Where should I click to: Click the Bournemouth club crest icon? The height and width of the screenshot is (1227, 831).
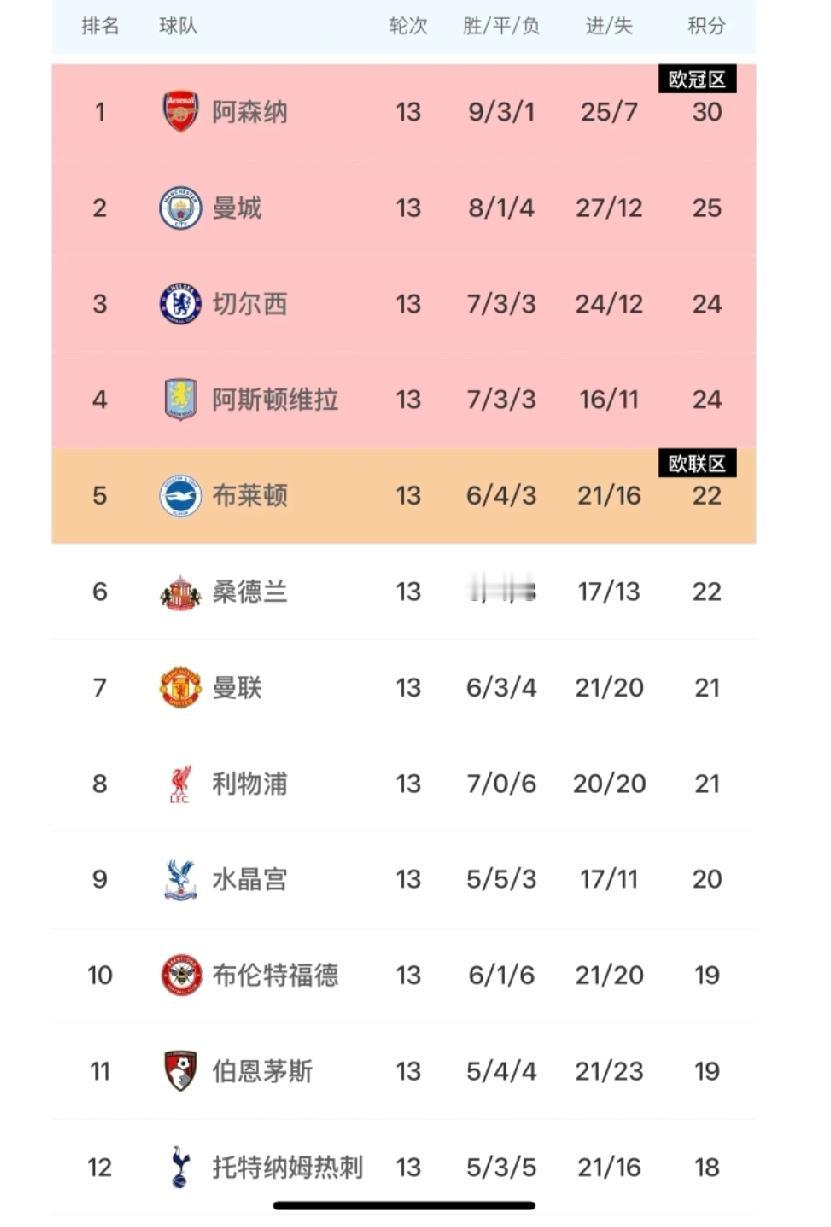coord(181,1072)
